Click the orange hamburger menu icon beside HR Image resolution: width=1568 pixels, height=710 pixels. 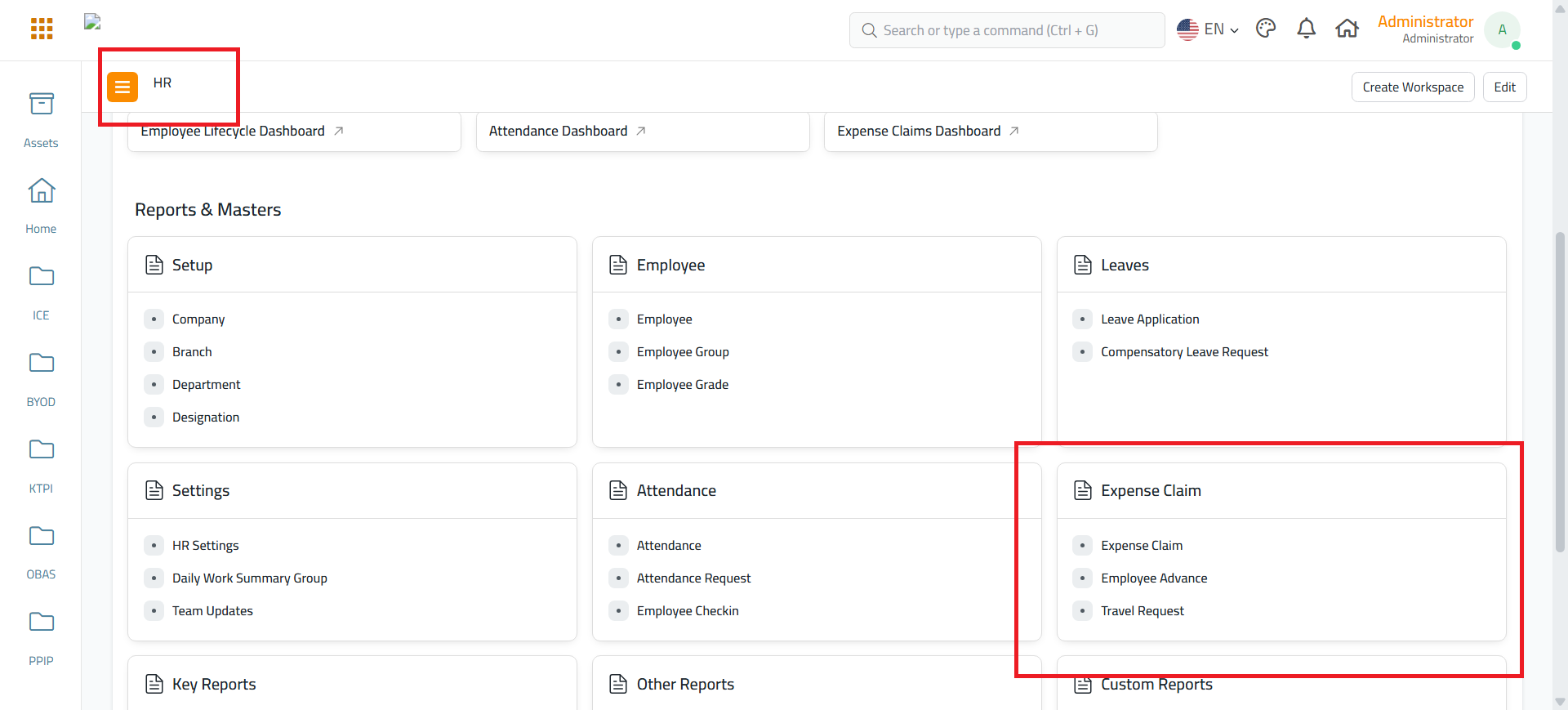click(x=122, y=87)
